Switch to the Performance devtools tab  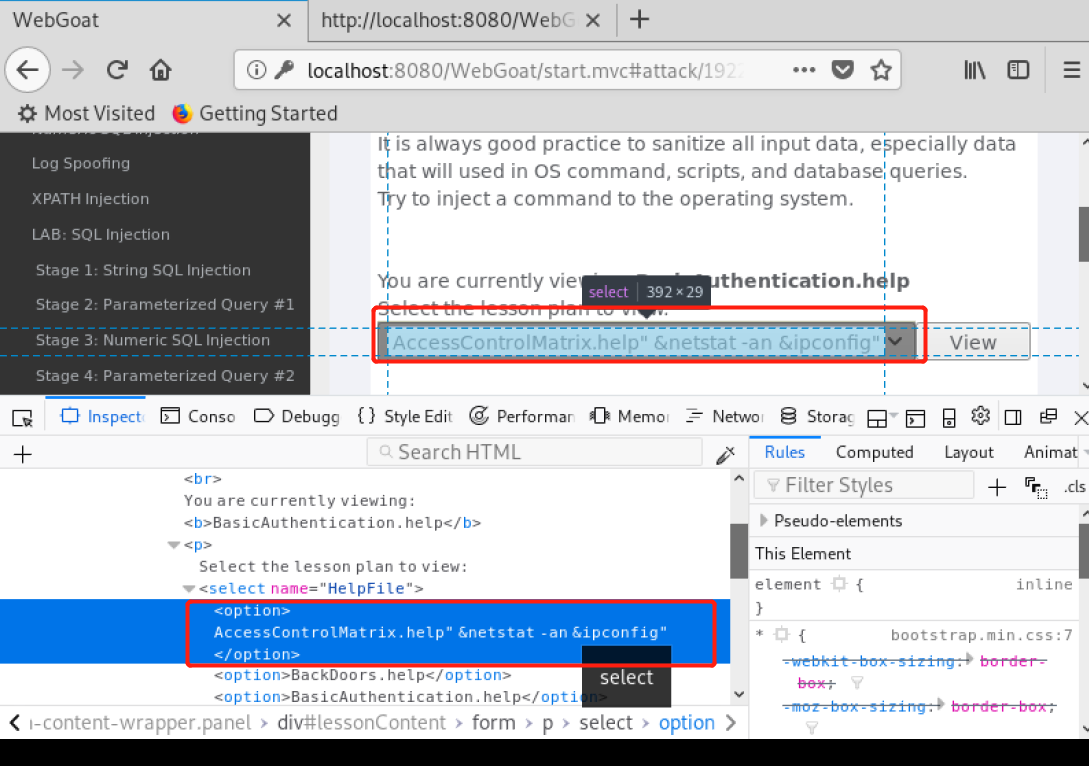(x=522, y=417)
